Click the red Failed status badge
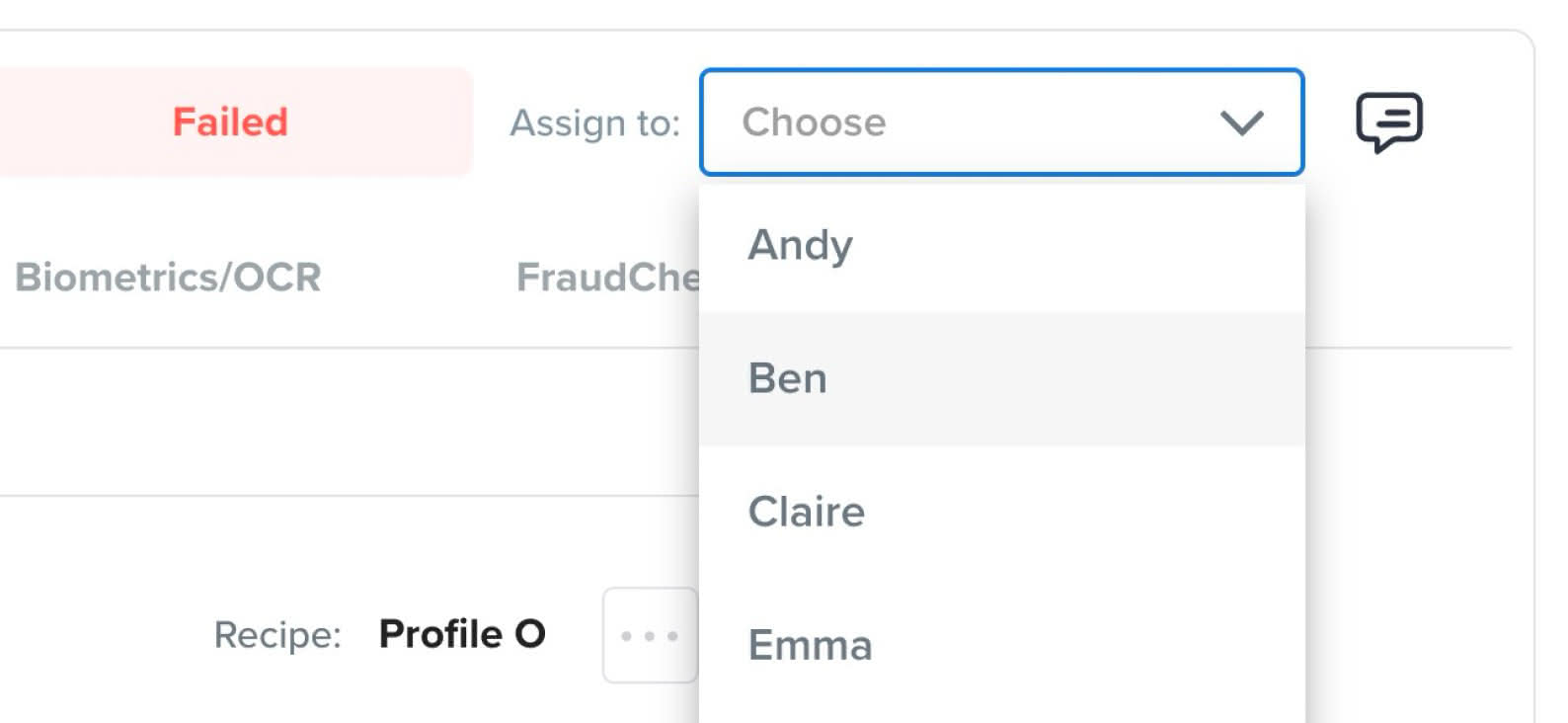 [x=229, y=122]
